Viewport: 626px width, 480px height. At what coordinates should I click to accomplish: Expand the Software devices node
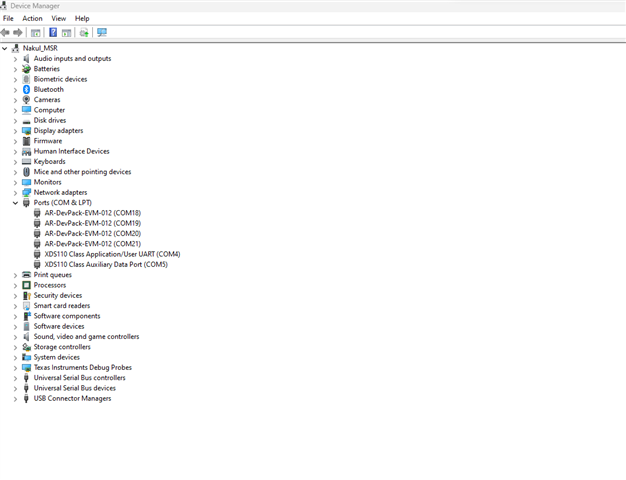(15, 327)
